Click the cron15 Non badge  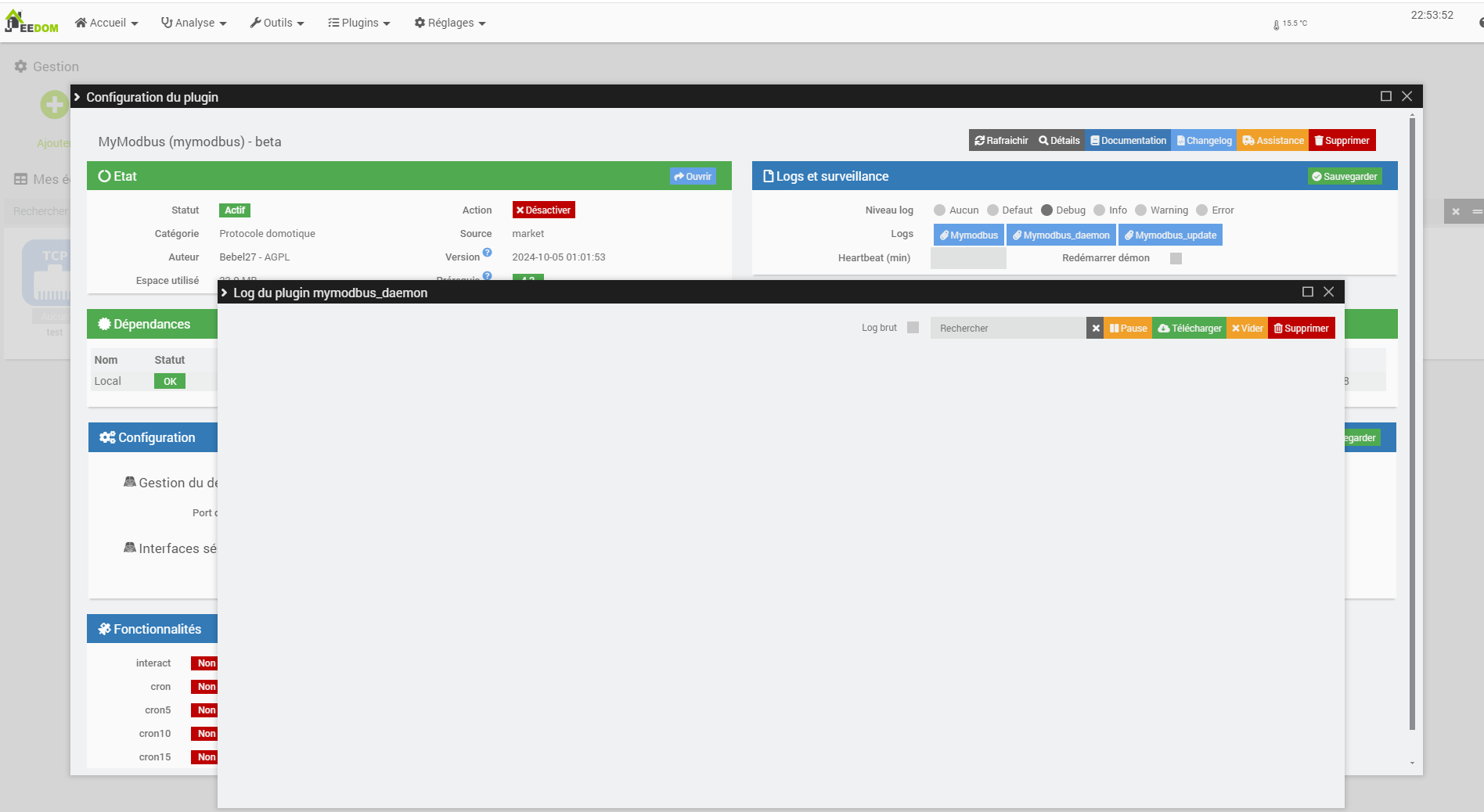206,757
